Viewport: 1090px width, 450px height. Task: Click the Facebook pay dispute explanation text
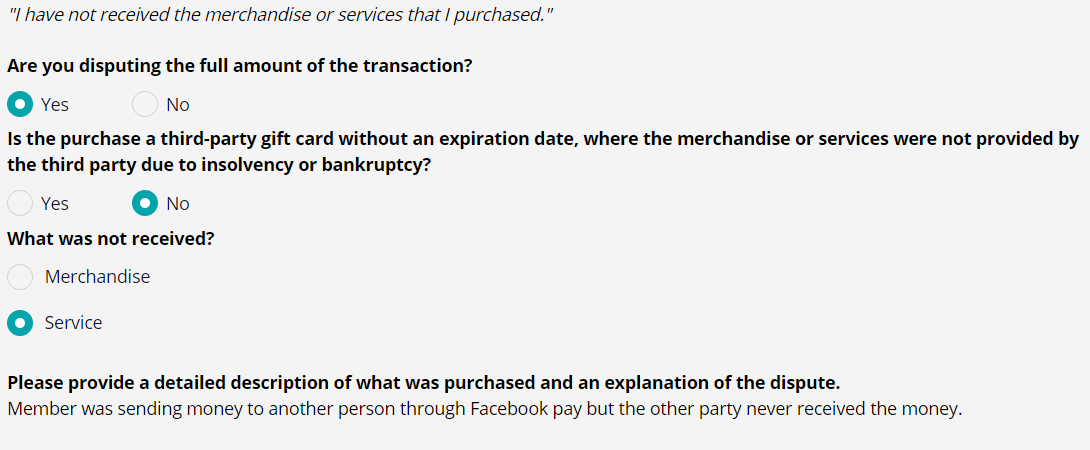click(485, 409)
